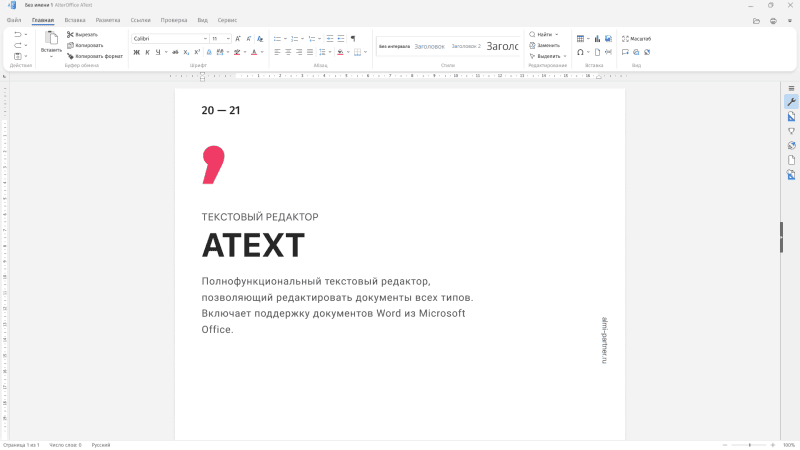Expand numbered list dropdown arrow
The height and width of the screenshot is (450, 800).
tap(302, 39)
